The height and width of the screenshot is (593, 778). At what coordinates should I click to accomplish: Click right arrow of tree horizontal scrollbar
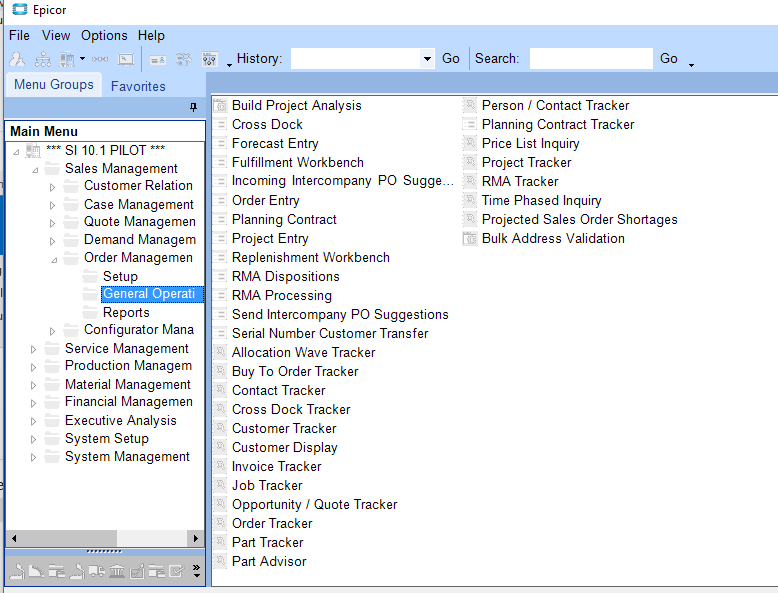tap(195, 538)
